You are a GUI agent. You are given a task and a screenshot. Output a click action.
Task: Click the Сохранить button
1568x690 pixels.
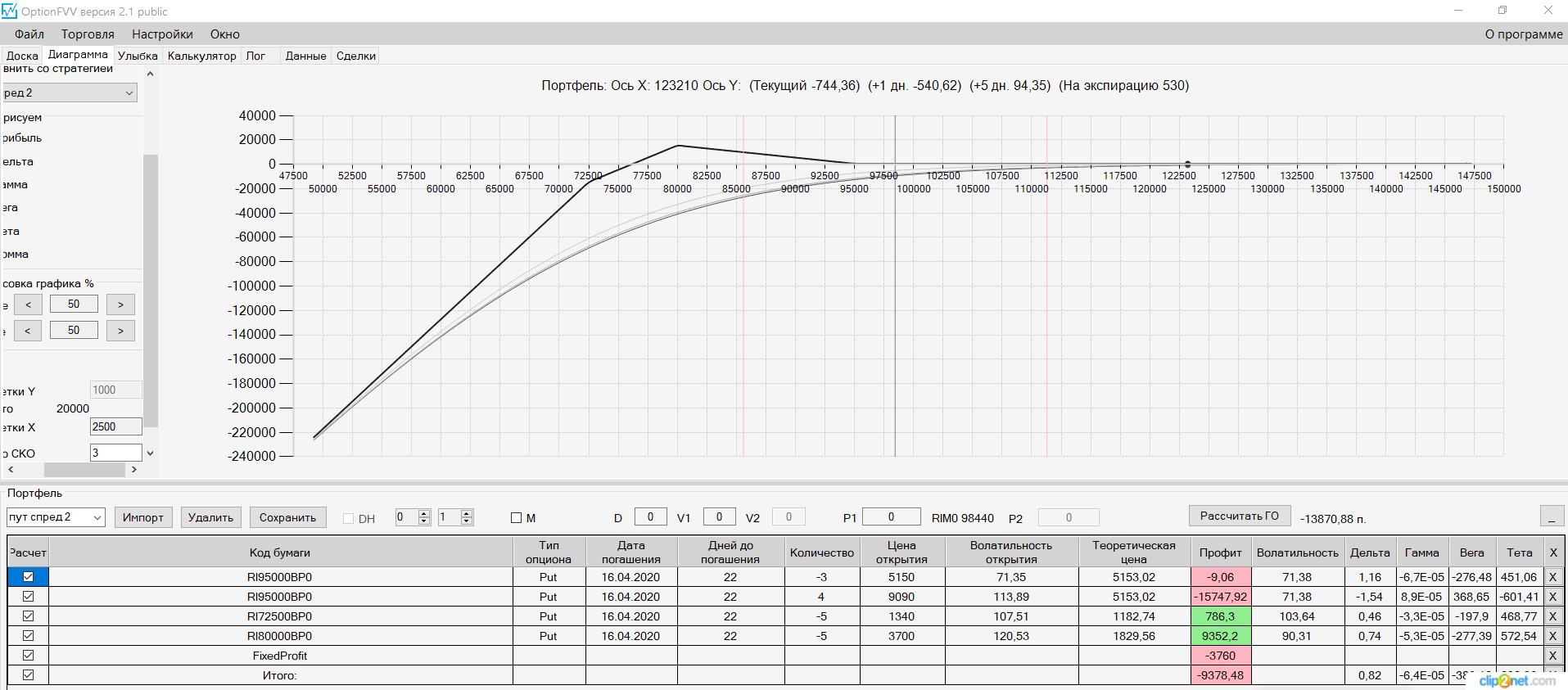point(287,517)
